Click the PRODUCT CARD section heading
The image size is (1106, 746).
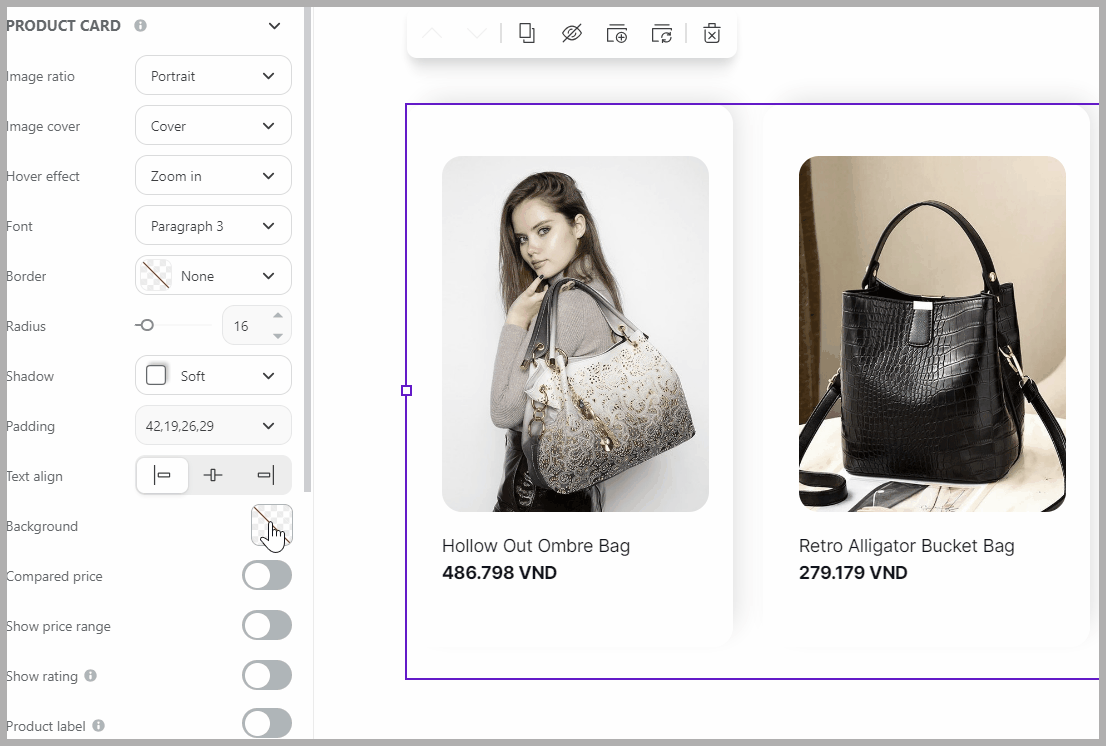coord(63,25)
